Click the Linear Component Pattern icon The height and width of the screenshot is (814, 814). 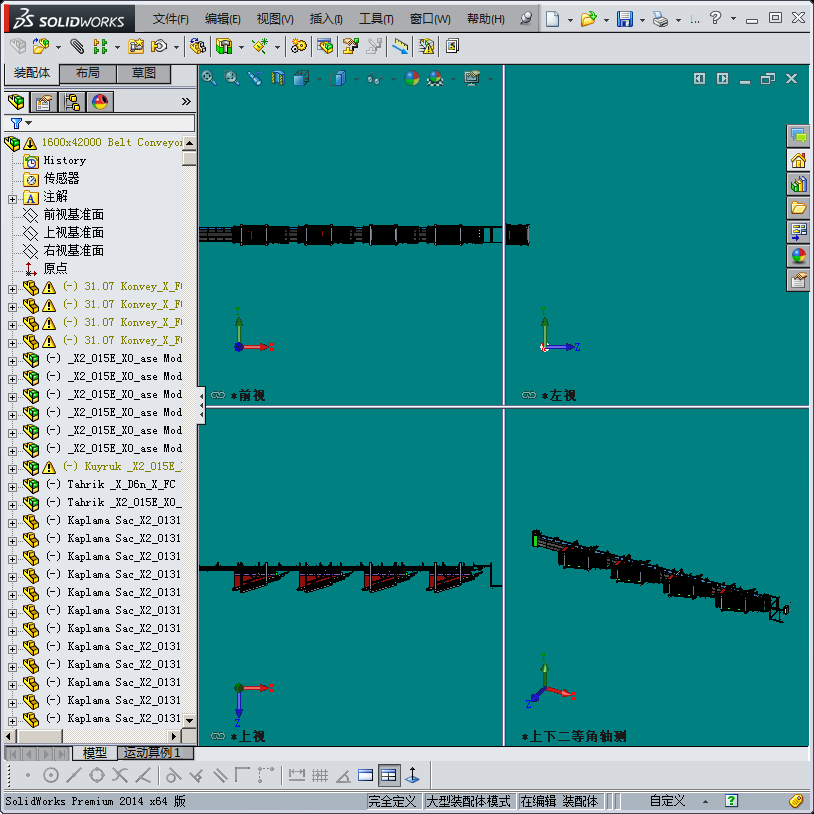tap(100, 47)
